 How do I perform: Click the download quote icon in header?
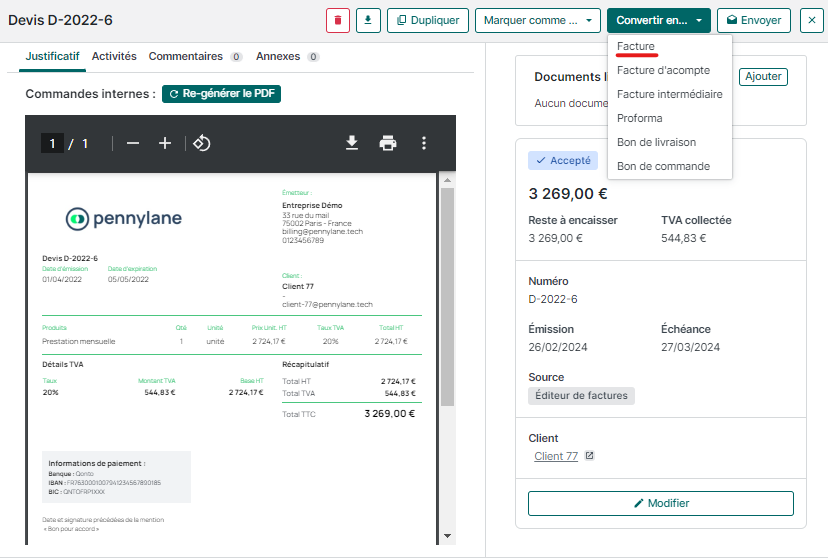pyautogui.click(x=368, y=20)
